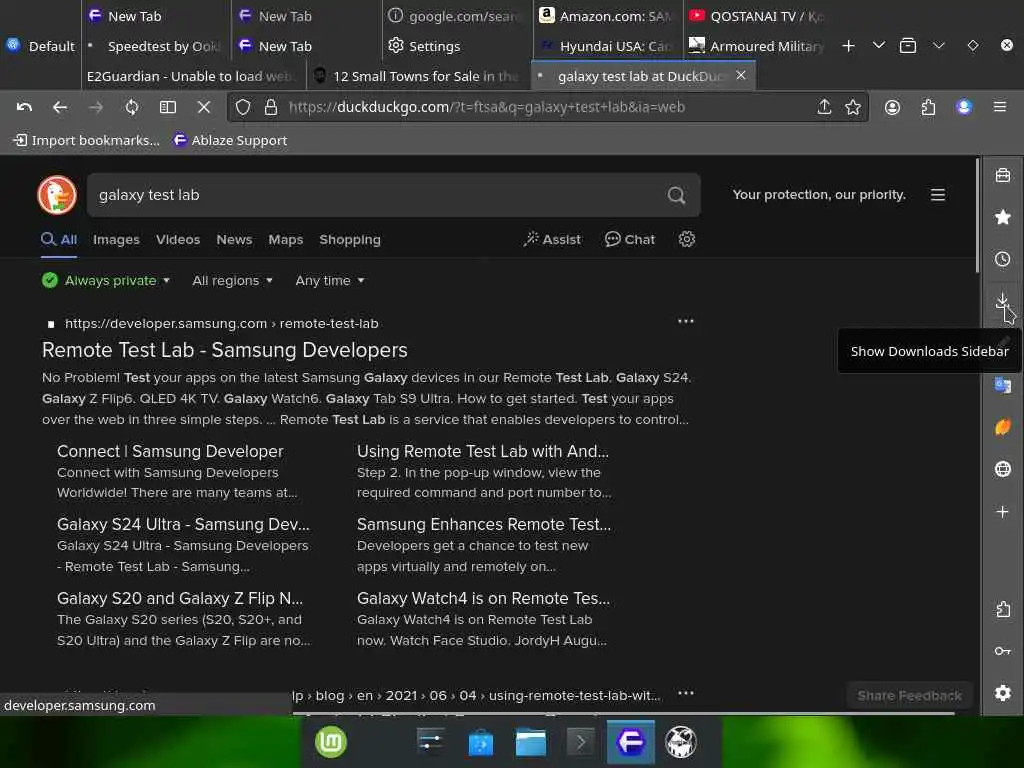This screenshot has height=768, width=1024.
Task: Open the account circle toolbar icon
Action: (x=892, y=107)
